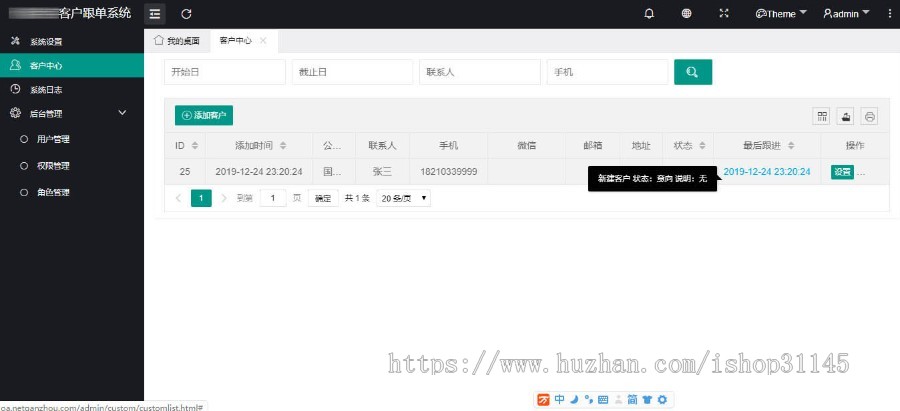900x411 pixels.
Task: Click the 地址 column header
Action: point(641,146)
